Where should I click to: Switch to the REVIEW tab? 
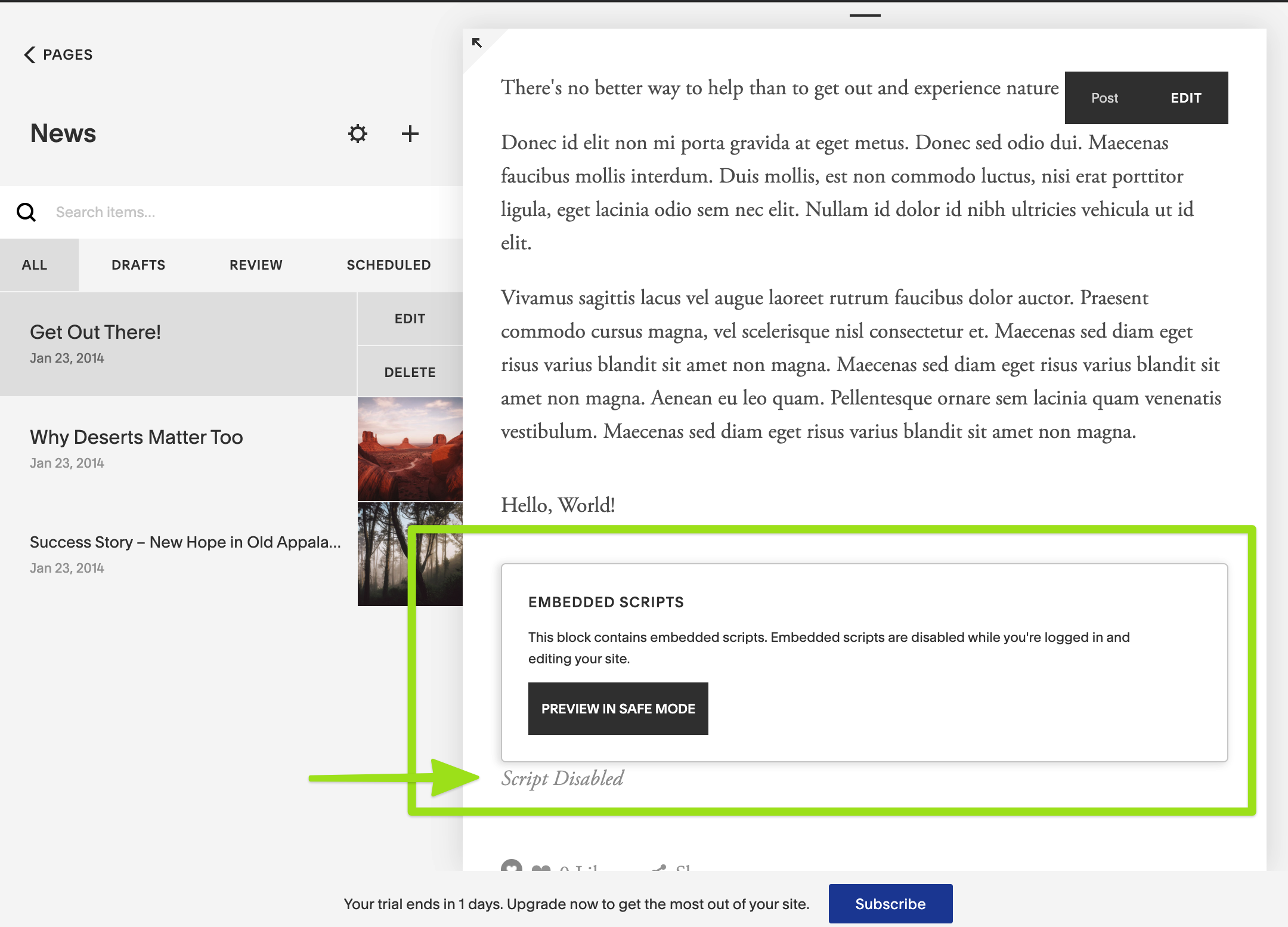click(256, 265)
